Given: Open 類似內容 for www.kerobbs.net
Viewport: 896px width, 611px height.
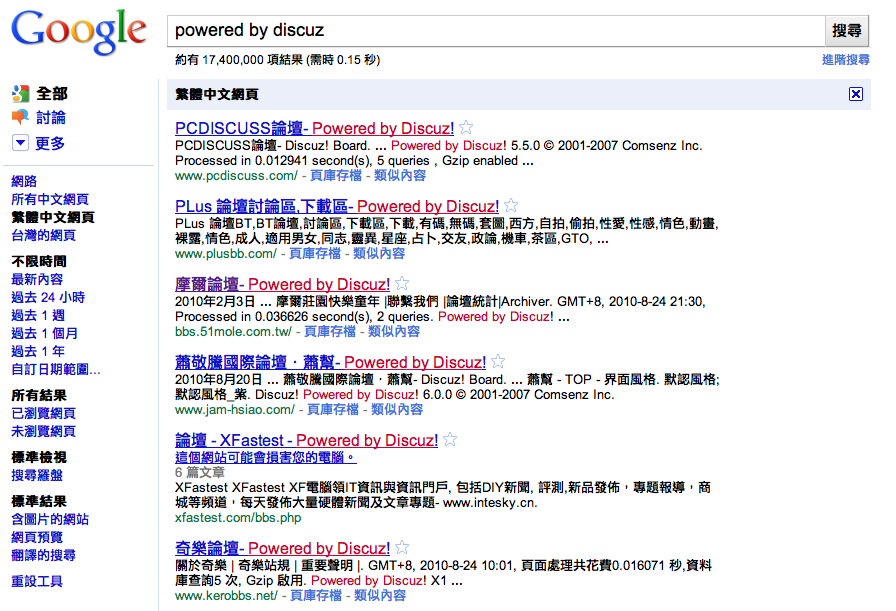Looking at the screenshot, I should tap(380, 595).
